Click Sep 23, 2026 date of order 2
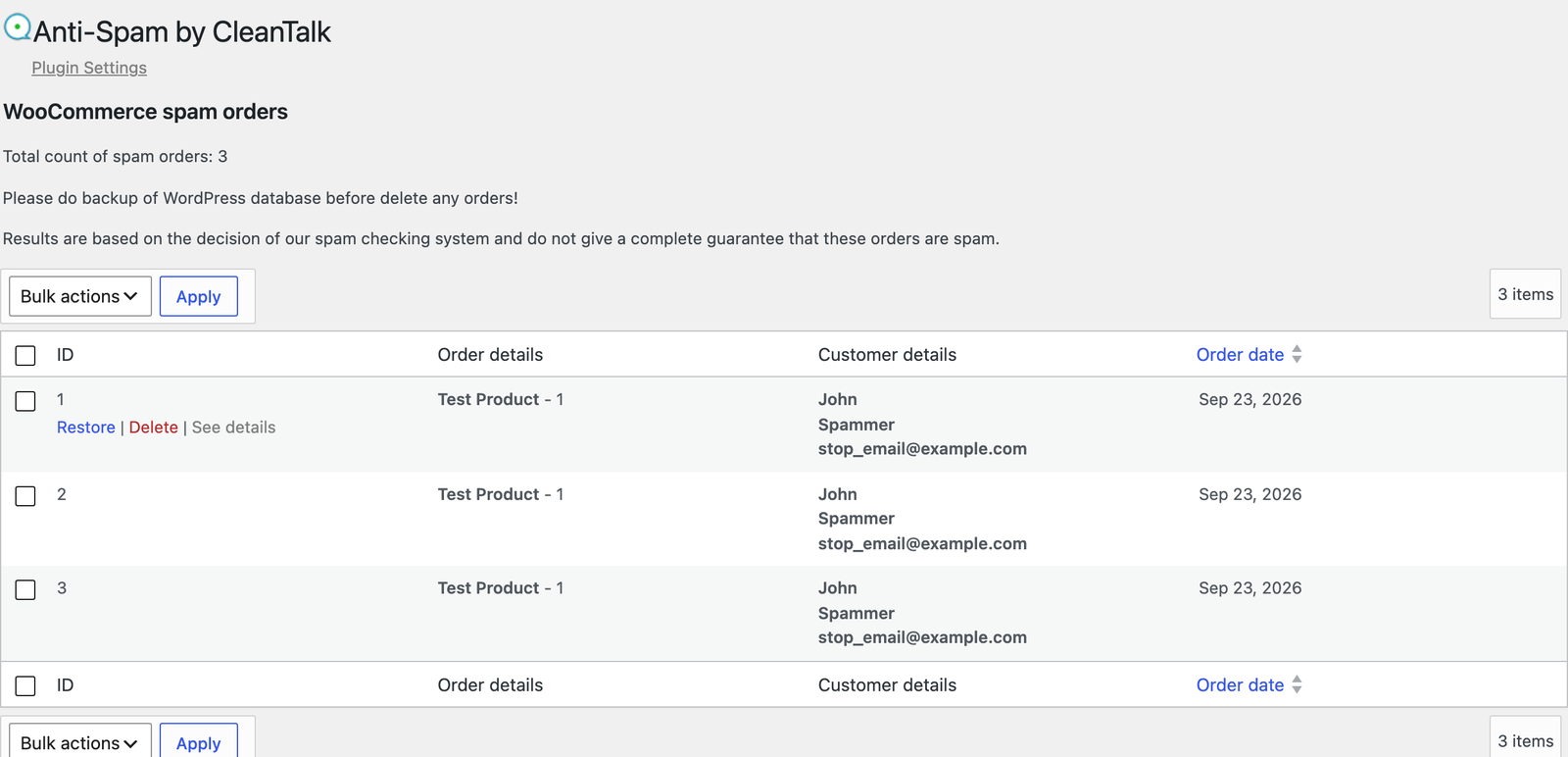The width and height of the screenshot is (1568, 757). [x=1250, y=494]
